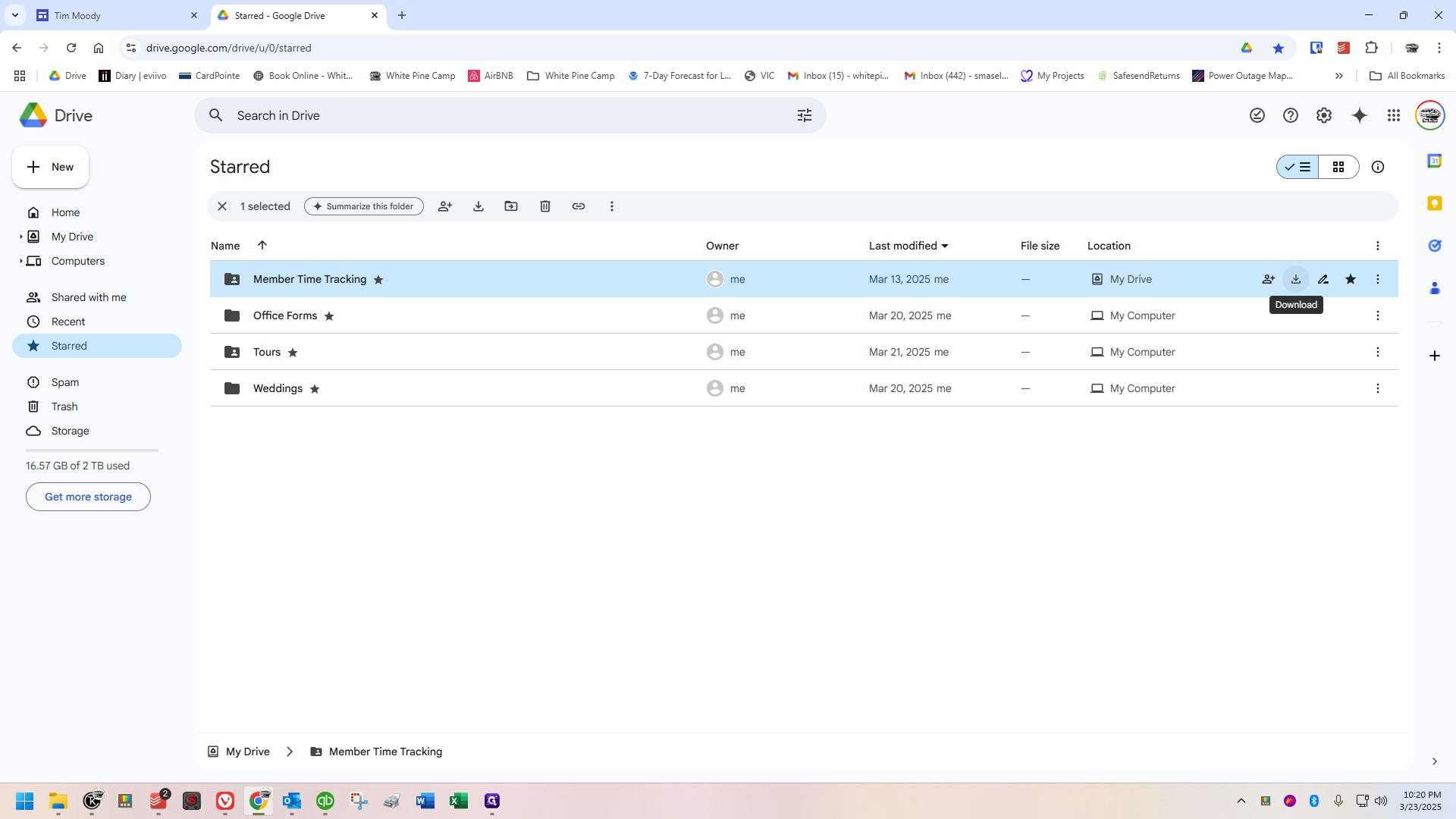This screenshot has width=1456, height=819.
Task: Select the Tours folder row
Action: [x=804, y=352]
